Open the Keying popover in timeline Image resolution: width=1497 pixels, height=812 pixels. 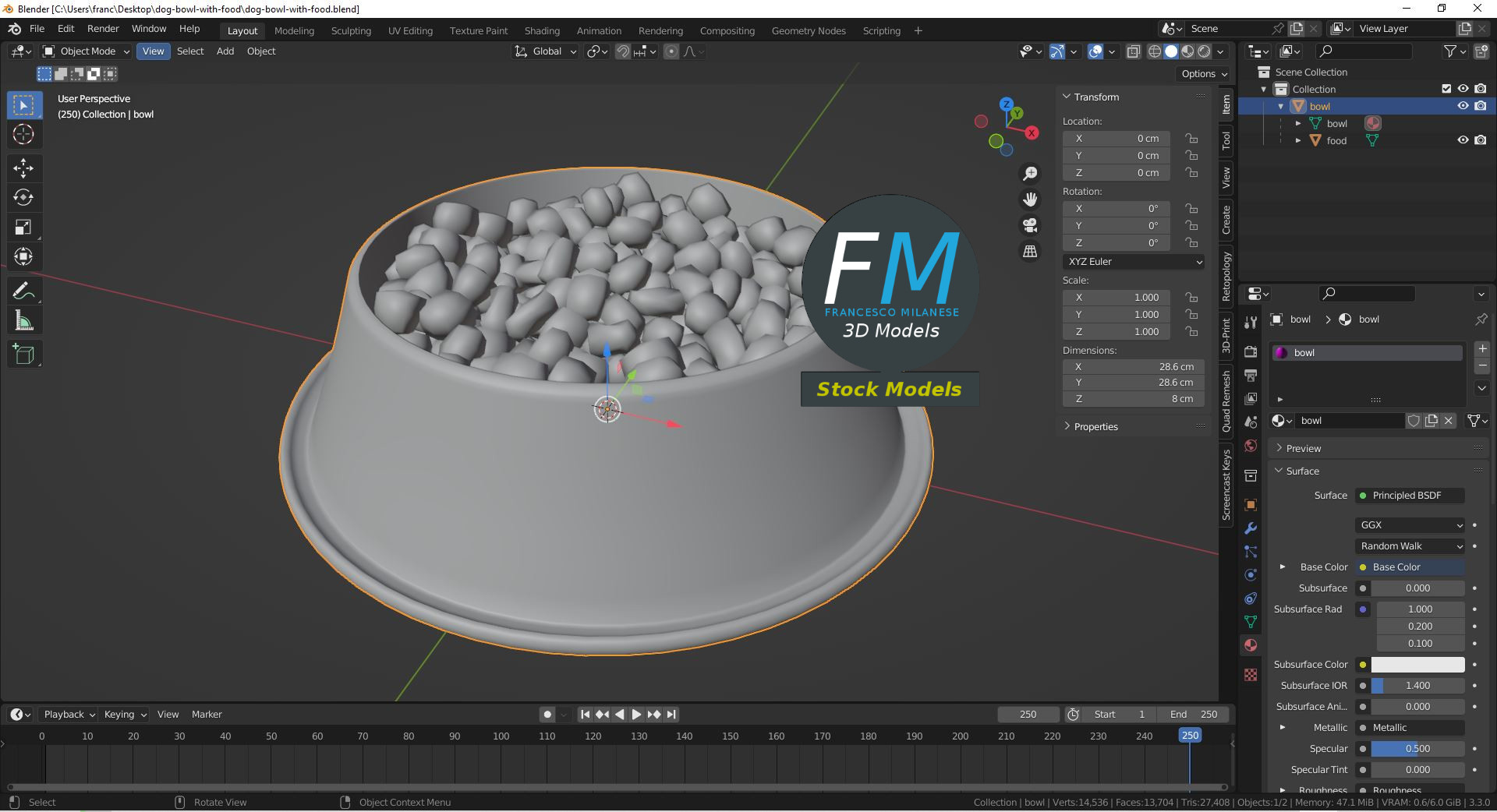(x=125, y=715)
